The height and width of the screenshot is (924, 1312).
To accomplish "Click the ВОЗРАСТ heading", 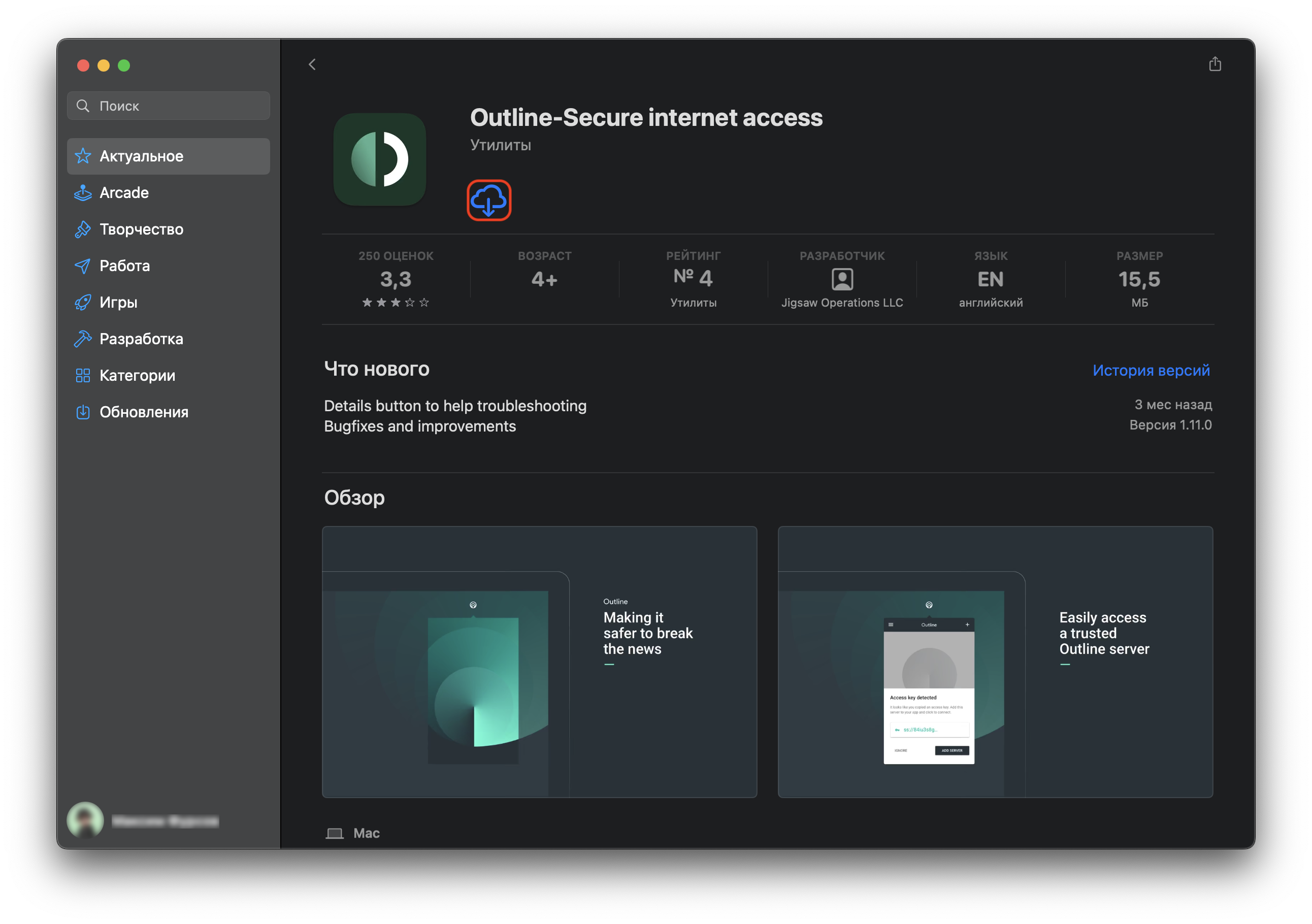I will coord(544,256).
